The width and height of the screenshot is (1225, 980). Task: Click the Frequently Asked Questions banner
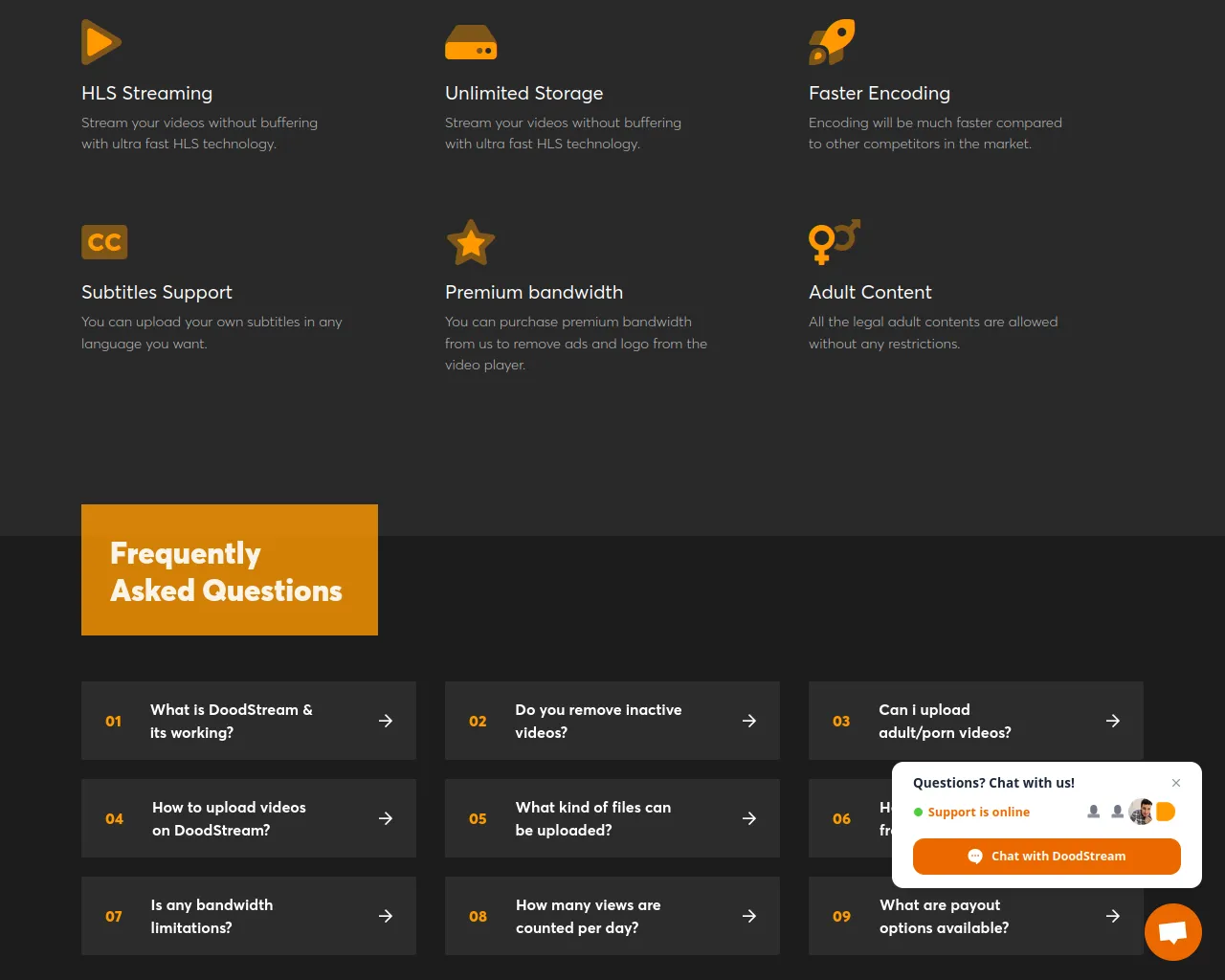(230, 569)
